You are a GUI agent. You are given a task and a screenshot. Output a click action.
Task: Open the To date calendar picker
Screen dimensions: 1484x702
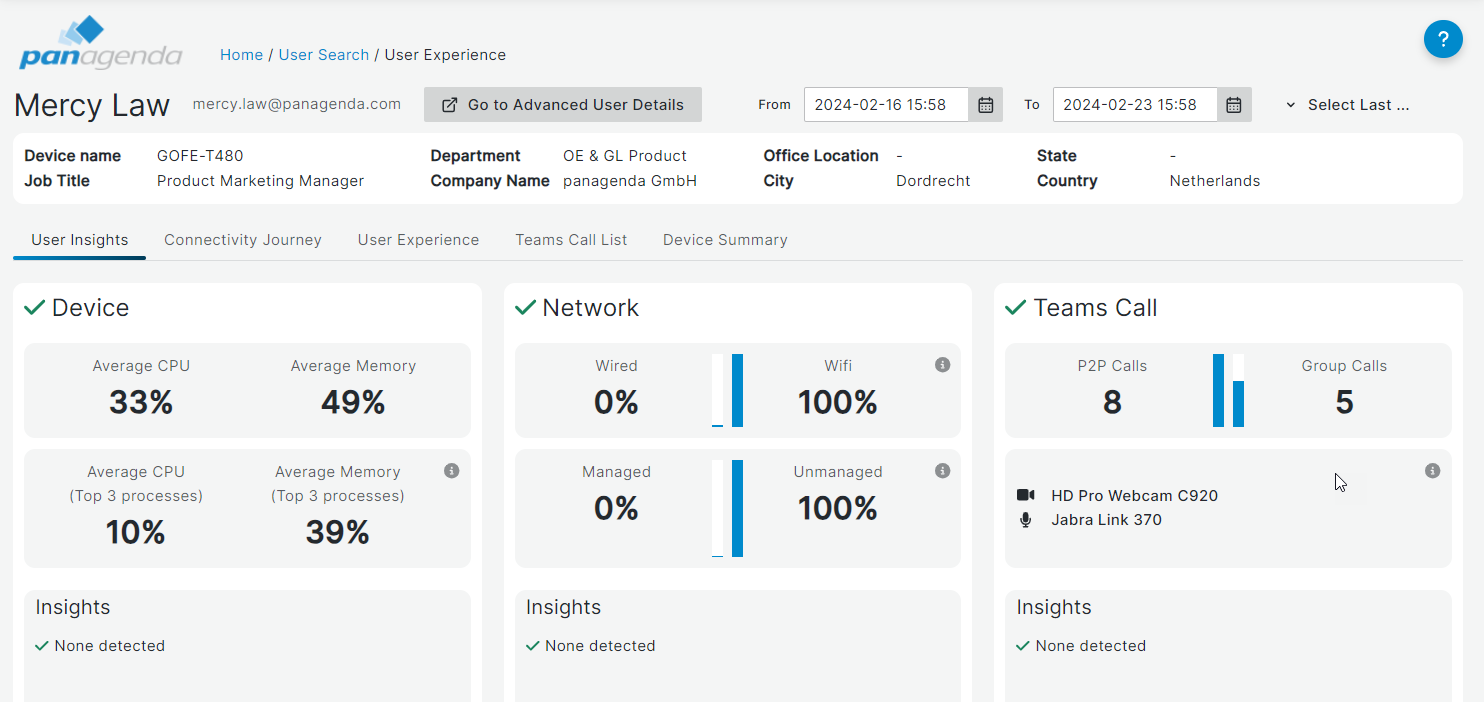point(1234,105)
